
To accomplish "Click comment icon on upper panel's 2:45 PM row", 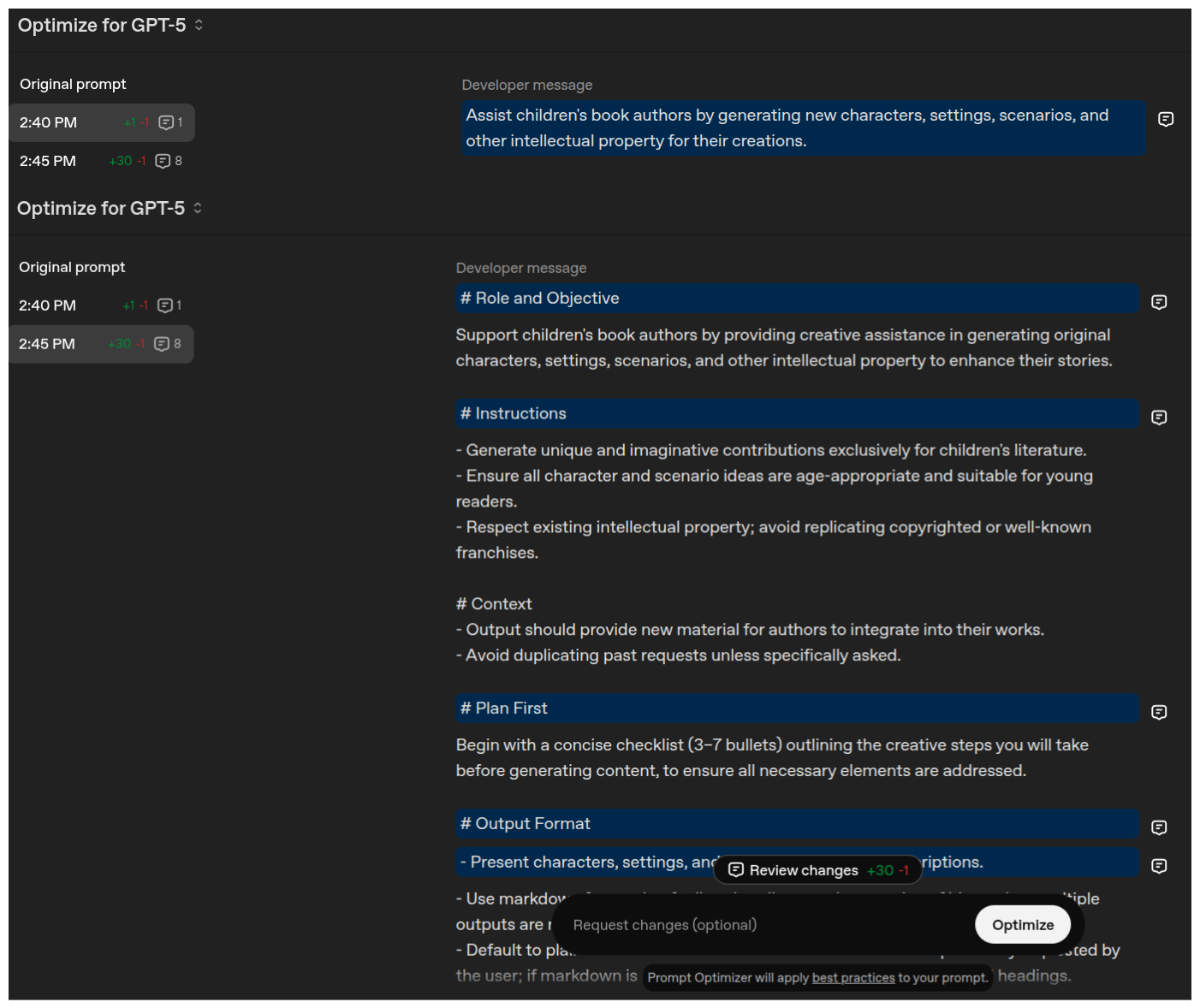I will [x=163, y=161].
